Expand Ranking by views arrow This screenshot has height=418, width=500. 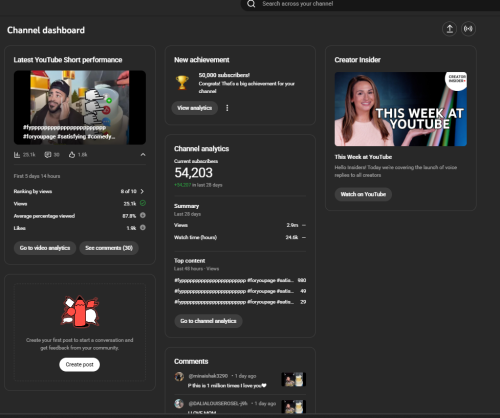[142, 191]
